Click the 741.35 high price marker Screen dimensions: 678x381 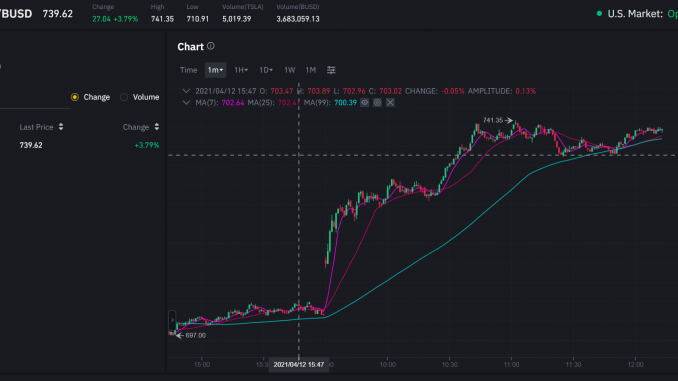click(x=497, y=120)
